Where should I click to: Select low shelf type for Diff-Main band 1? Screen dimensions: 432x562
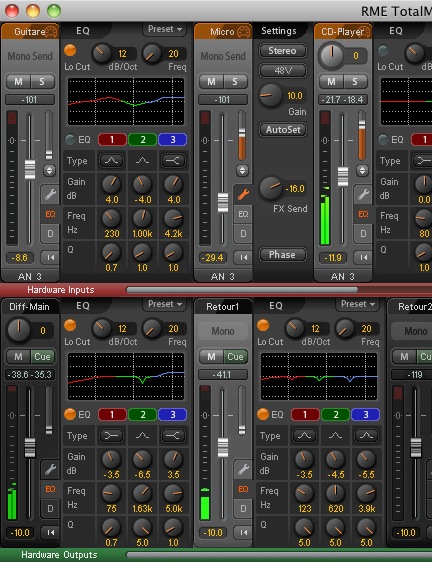click(x=111, y=436)
